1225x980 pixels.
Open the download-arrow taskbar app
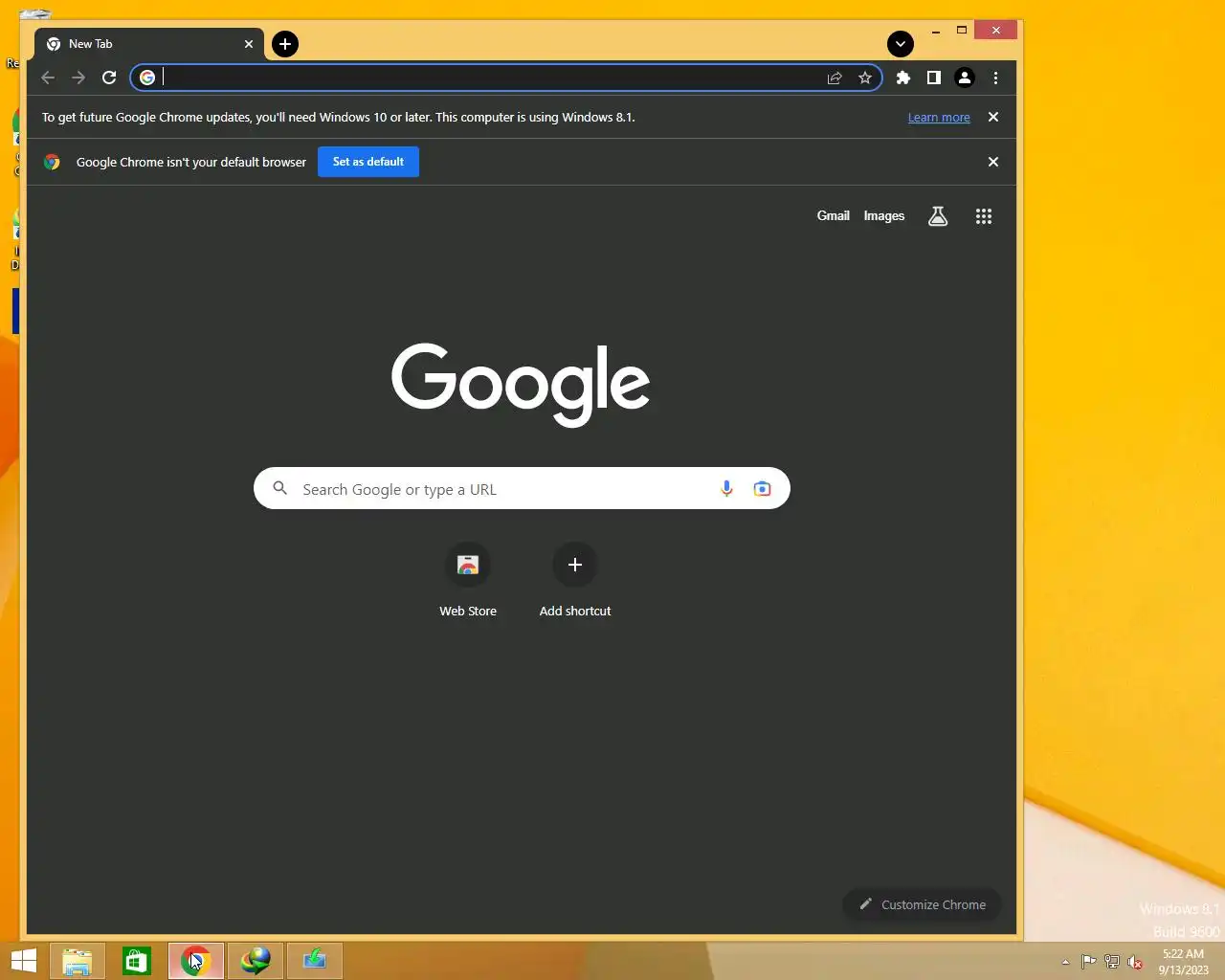315,961
